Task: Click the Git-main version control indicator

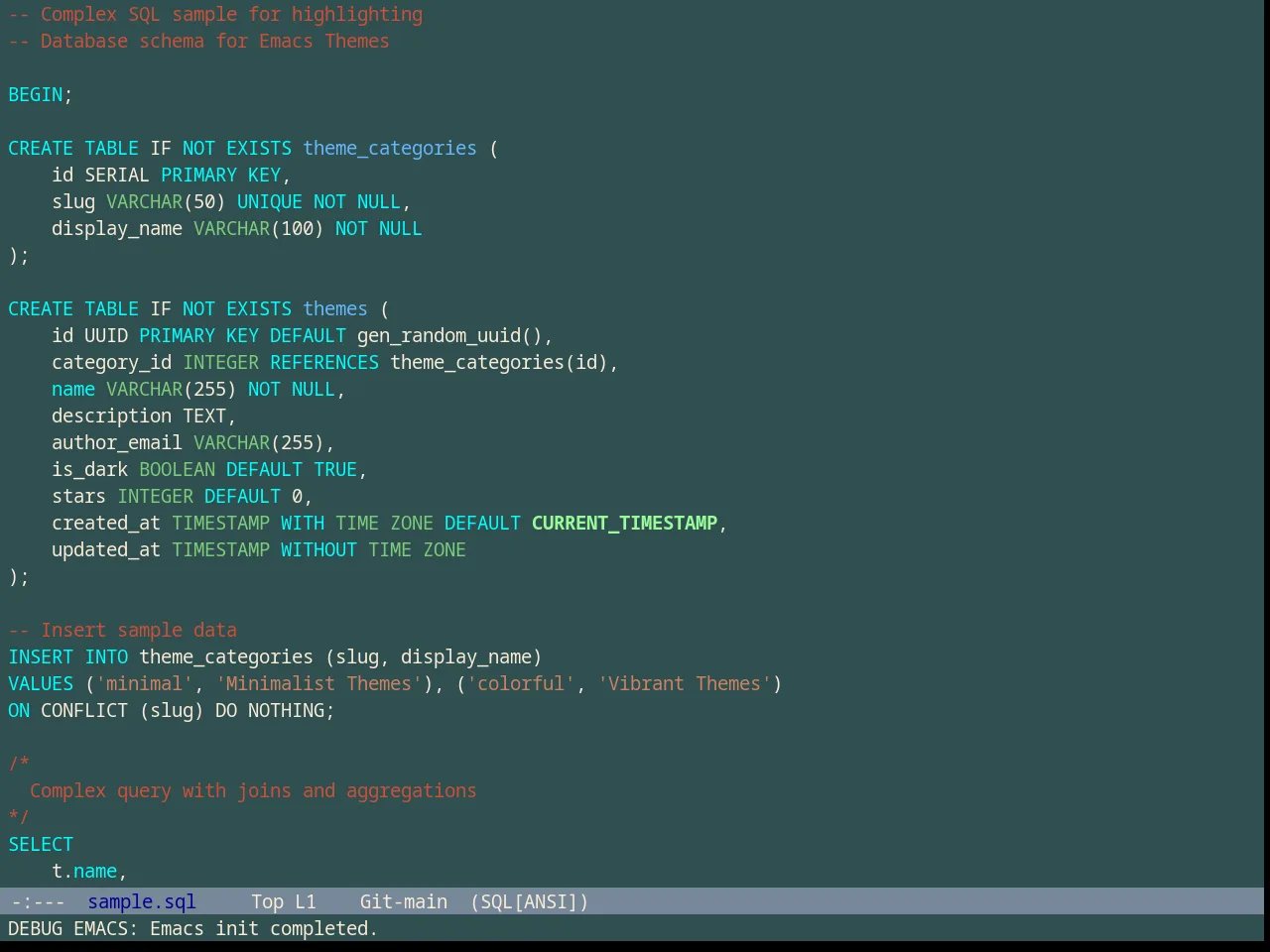Action: (x=404, y=901)
